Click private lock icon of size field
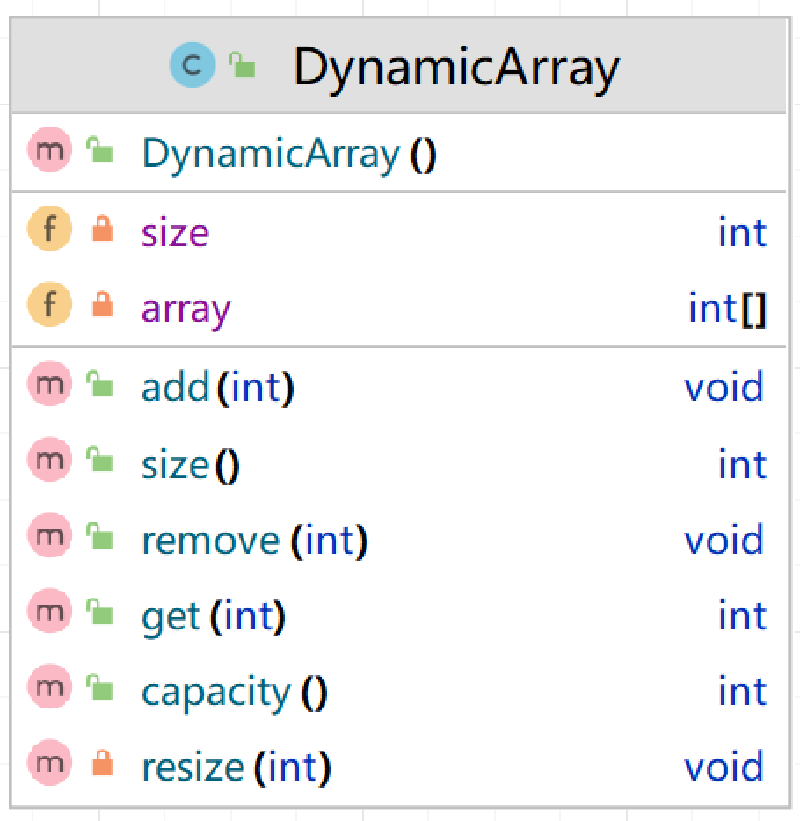Viewport: 800px width, 821px height. pyautogui.click(x=102, y=228)
